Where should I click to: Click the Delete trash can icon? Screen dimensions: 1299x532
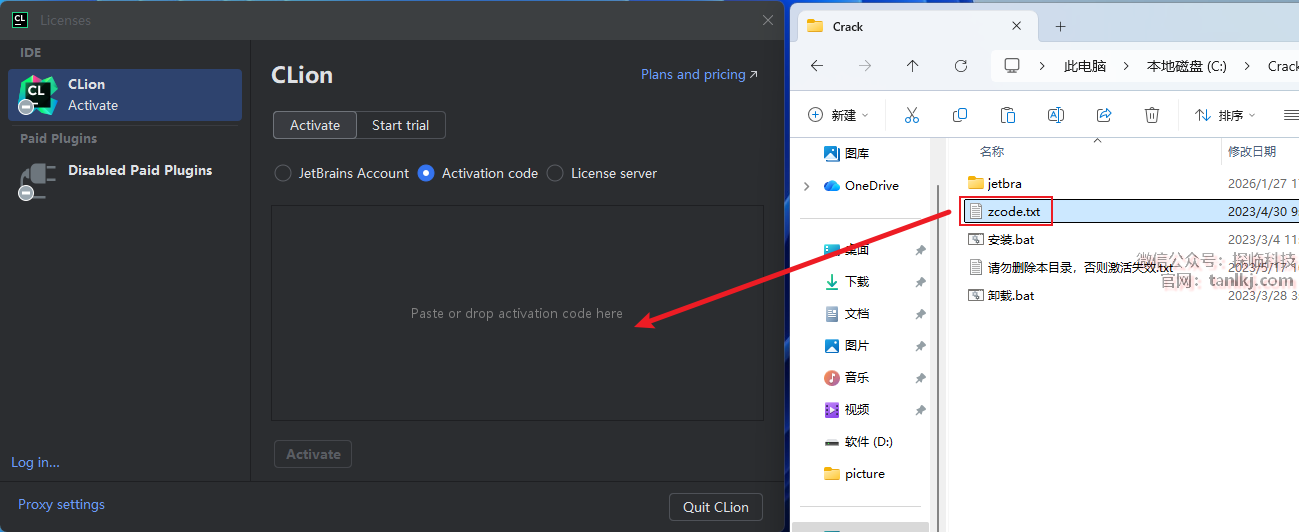coord(1152,115)
